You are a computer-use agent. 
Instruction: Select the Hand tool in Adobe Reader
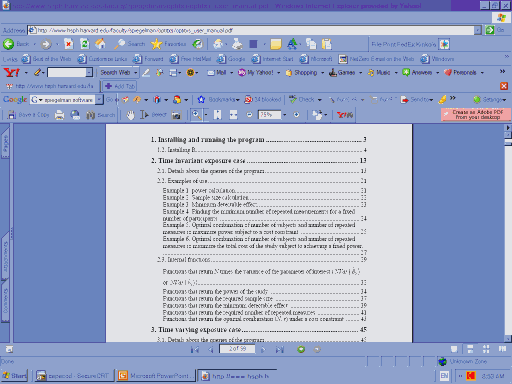[130, 115]
